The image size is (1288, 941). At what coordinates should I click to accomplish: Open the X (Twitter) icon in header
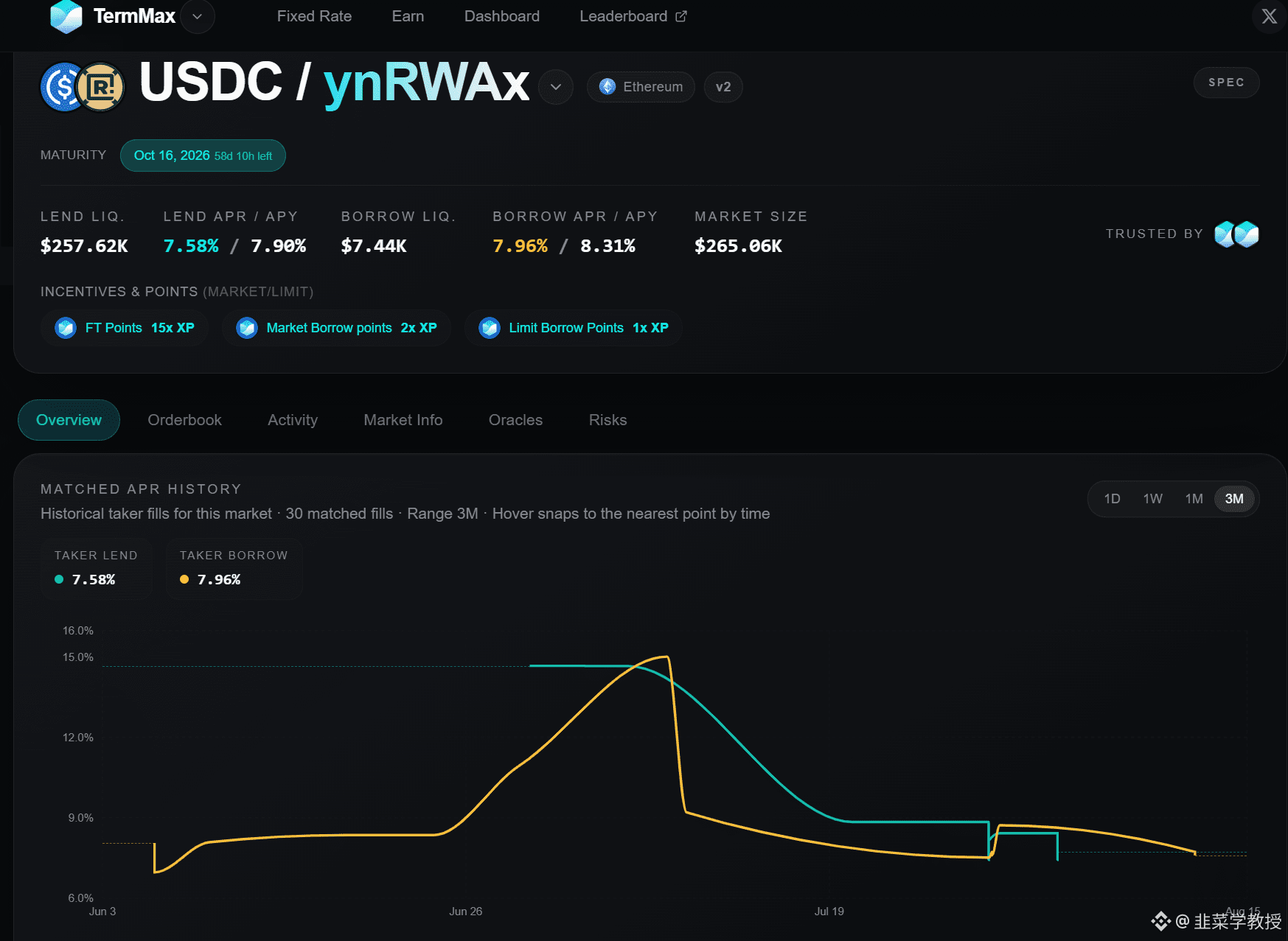1269,16
